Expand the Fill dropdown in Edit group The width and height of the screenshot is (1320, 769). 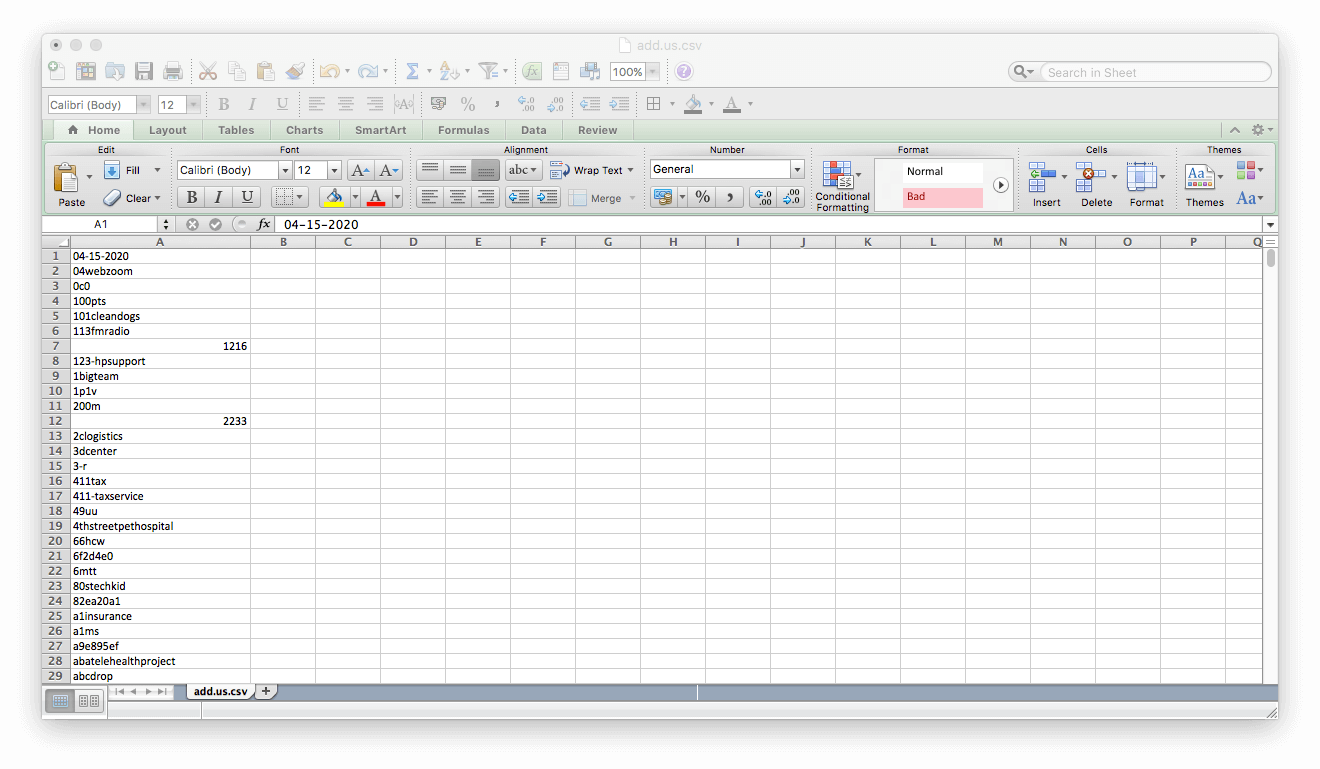point(157,170)
